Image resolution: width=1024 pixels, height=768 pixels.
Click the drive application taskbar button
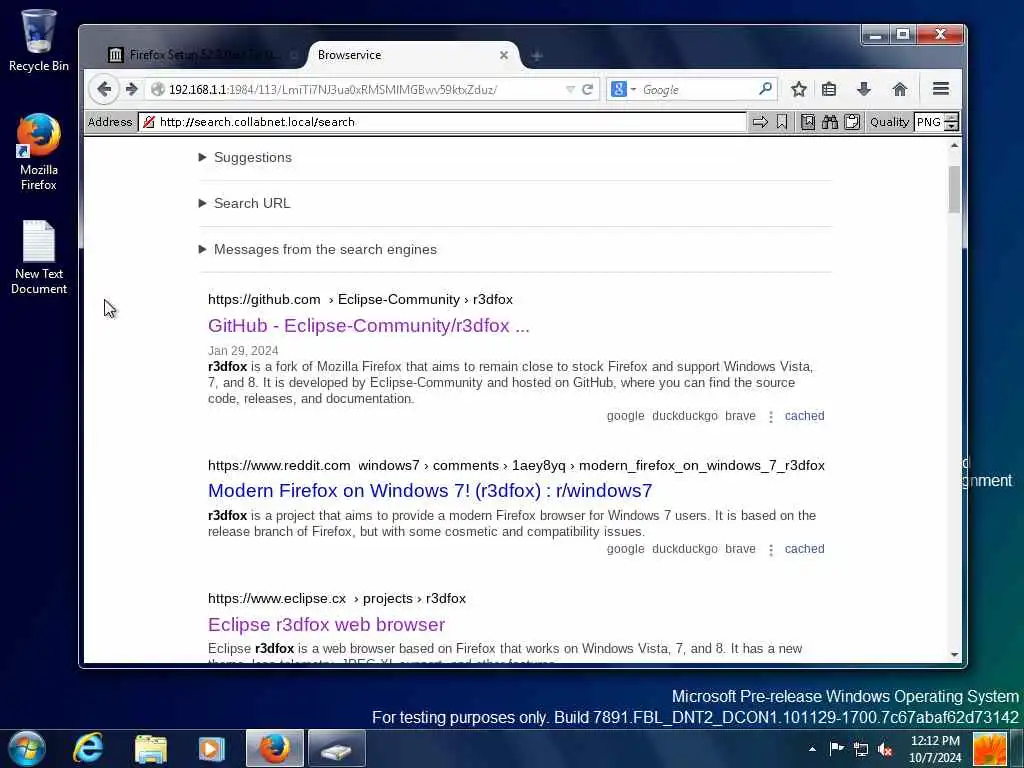point(336,748)
